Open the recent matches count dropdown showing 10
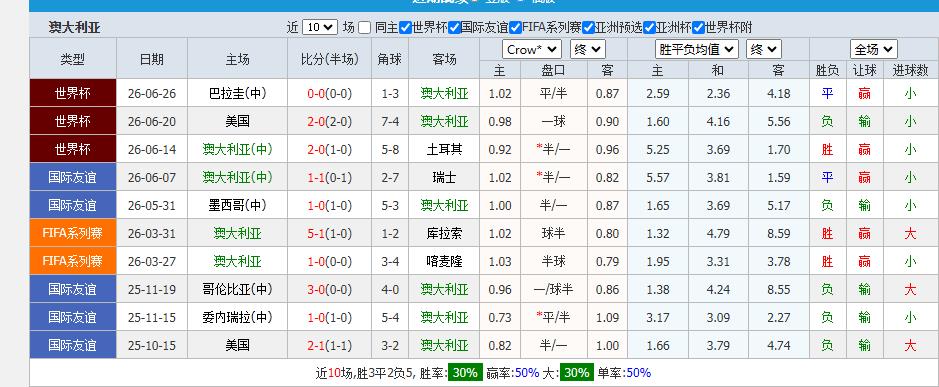 (x=320, y=27)
